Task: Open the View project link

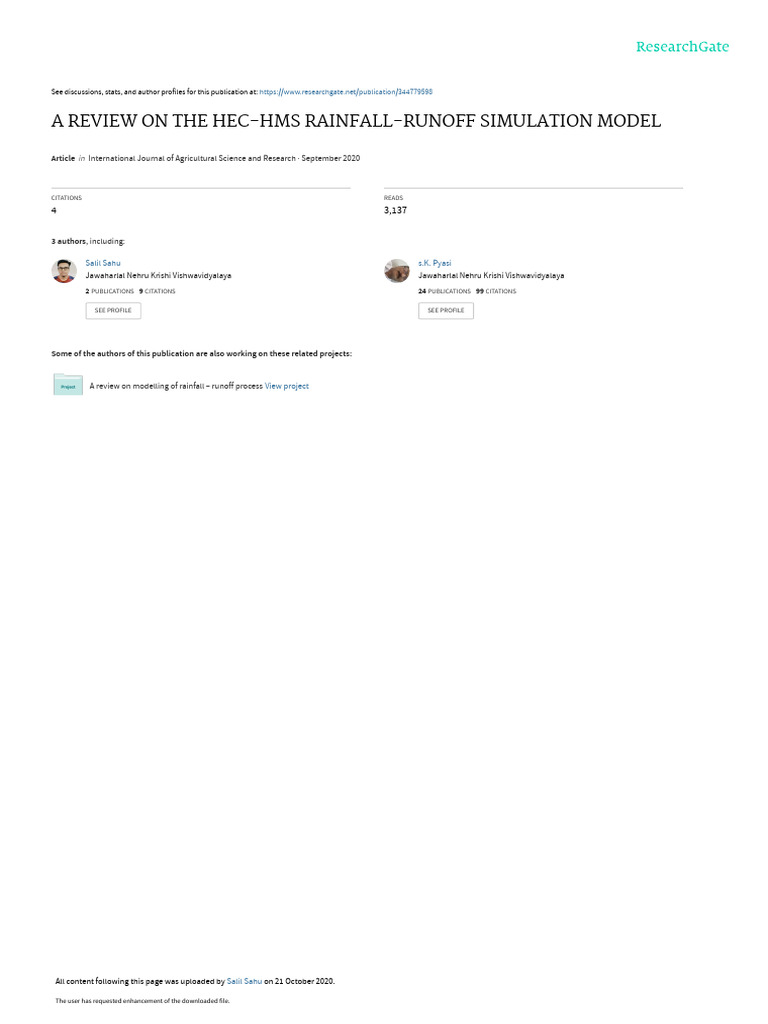Action: [287, 386]
